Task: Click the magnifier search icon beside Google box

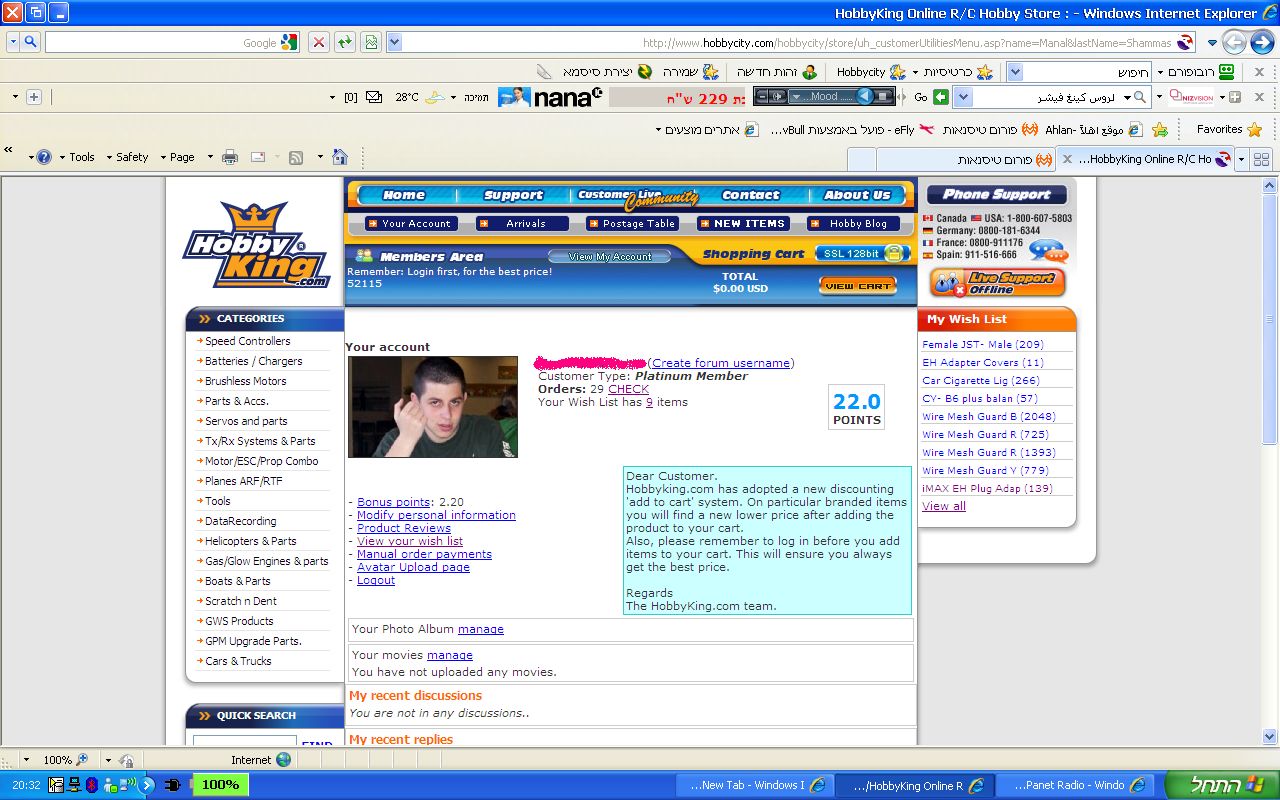Action: [x=30, y=42]
